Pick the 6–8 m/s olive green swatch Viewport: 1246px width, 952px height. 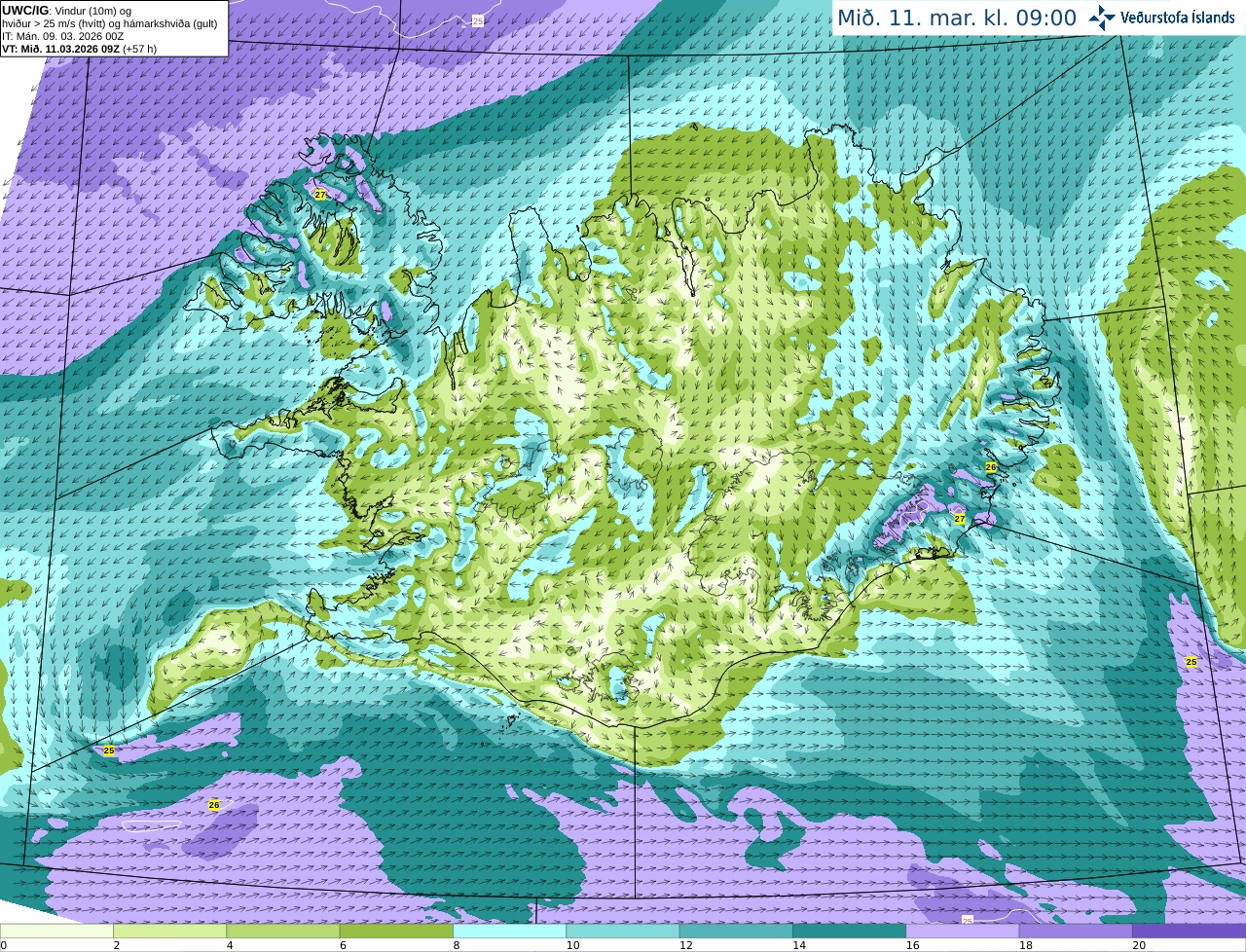click(396, 932)
